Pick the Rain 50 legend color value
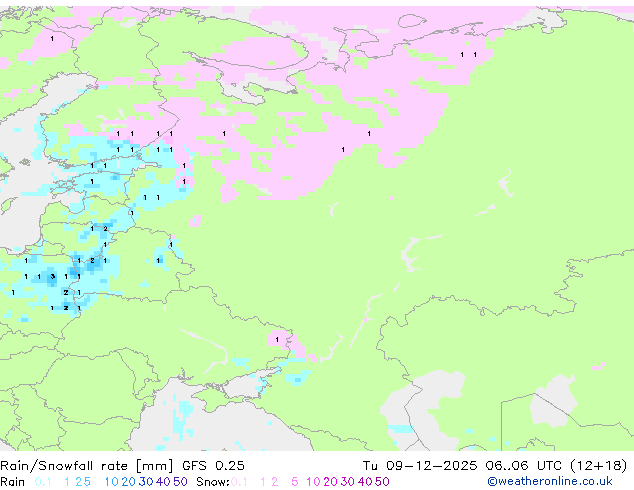 (x=180, y=482)
